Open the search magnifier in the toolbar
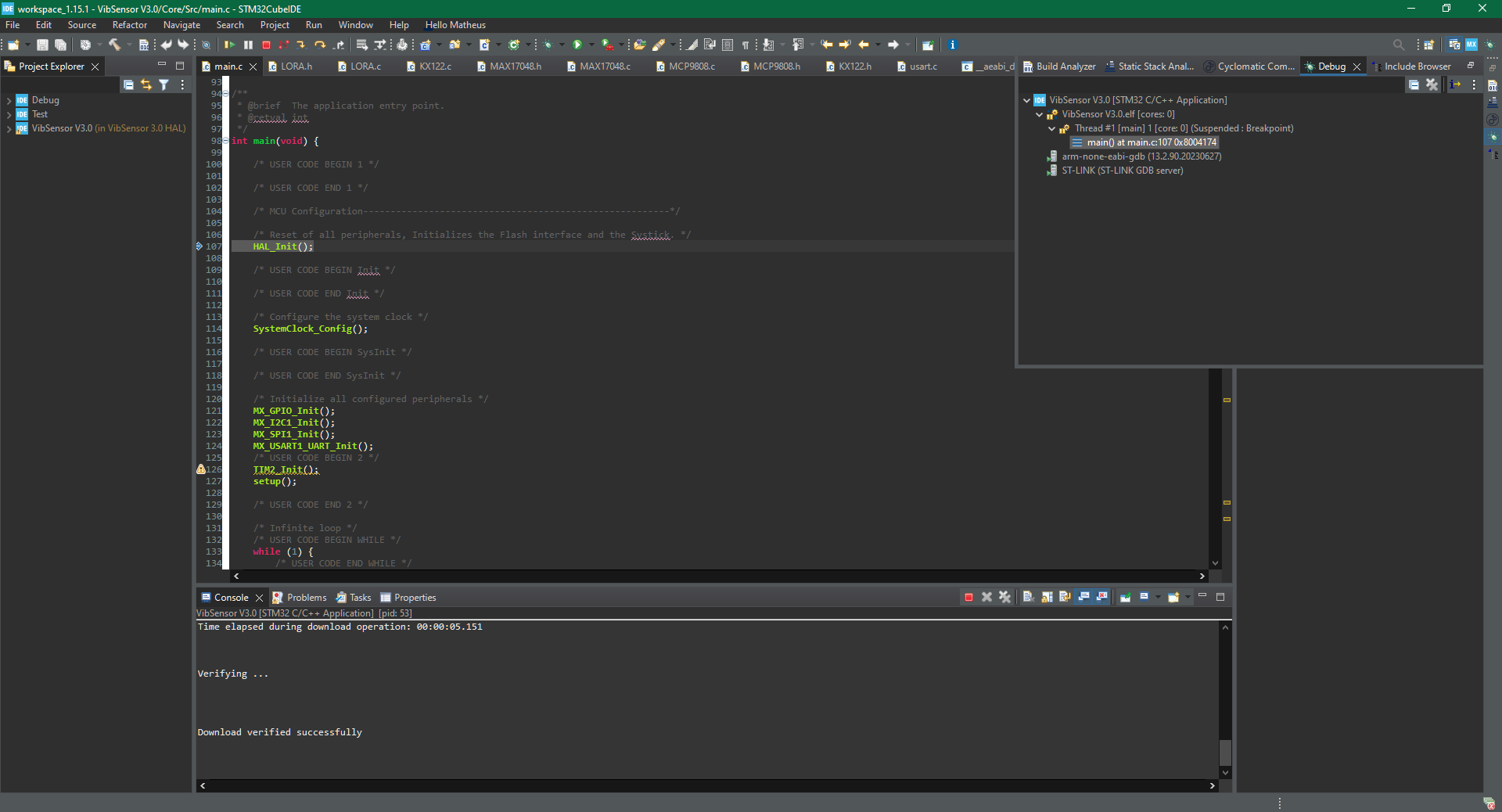This screenshot has width=1502, height=812. pos(1399,45)
